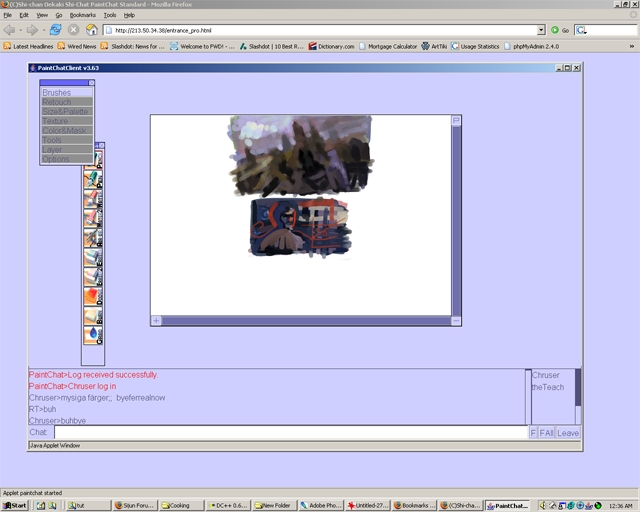Open Firefox Help menu
Image resolution: width=640 pixels, height=512 pixels.
tap(129, 15)
